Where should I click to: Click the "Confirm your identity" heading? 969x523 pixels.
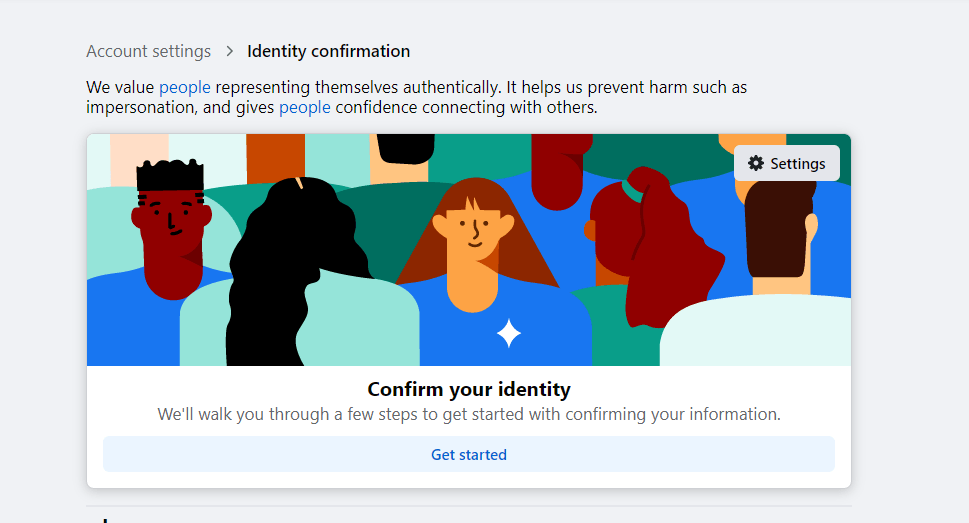(469, 389)
